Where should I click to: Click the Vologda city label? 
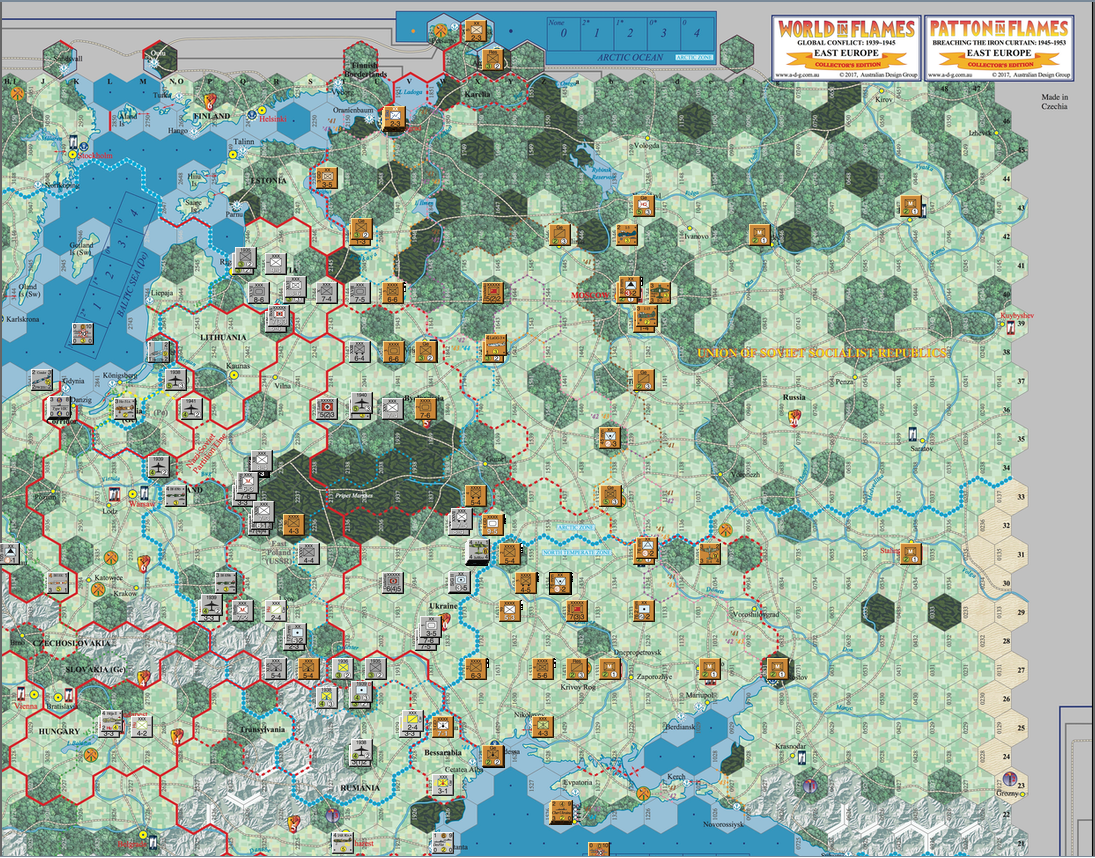(646, 145)
